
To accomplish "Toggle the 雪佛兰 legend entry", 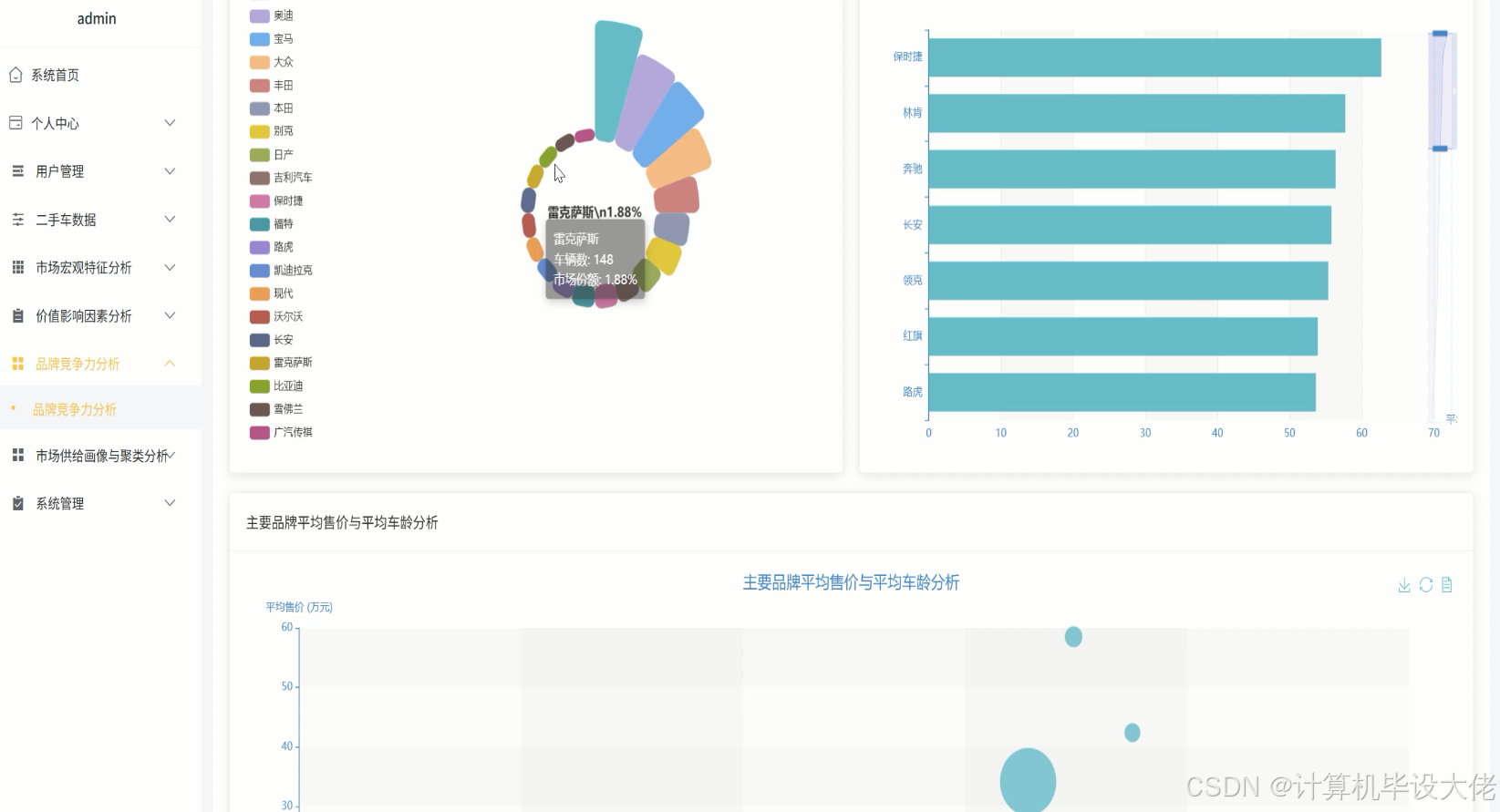I will [276, 409].
